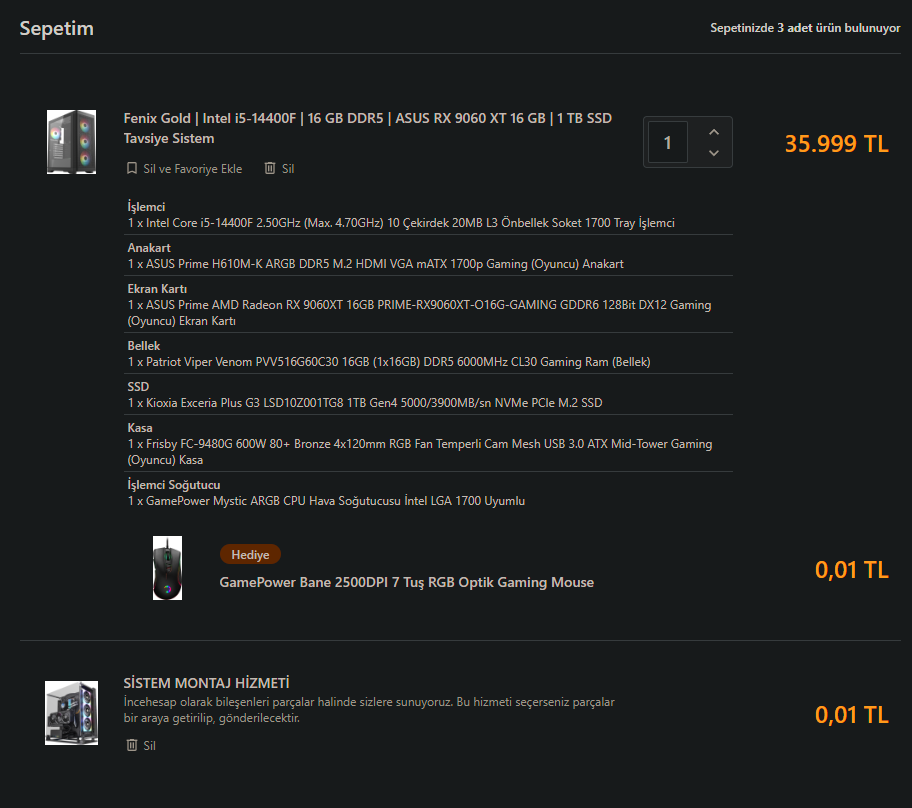The image size is (912, 808).
Task: Open Fenix Gold Tavsiye Sistem product title
Action: click(368, 128)
